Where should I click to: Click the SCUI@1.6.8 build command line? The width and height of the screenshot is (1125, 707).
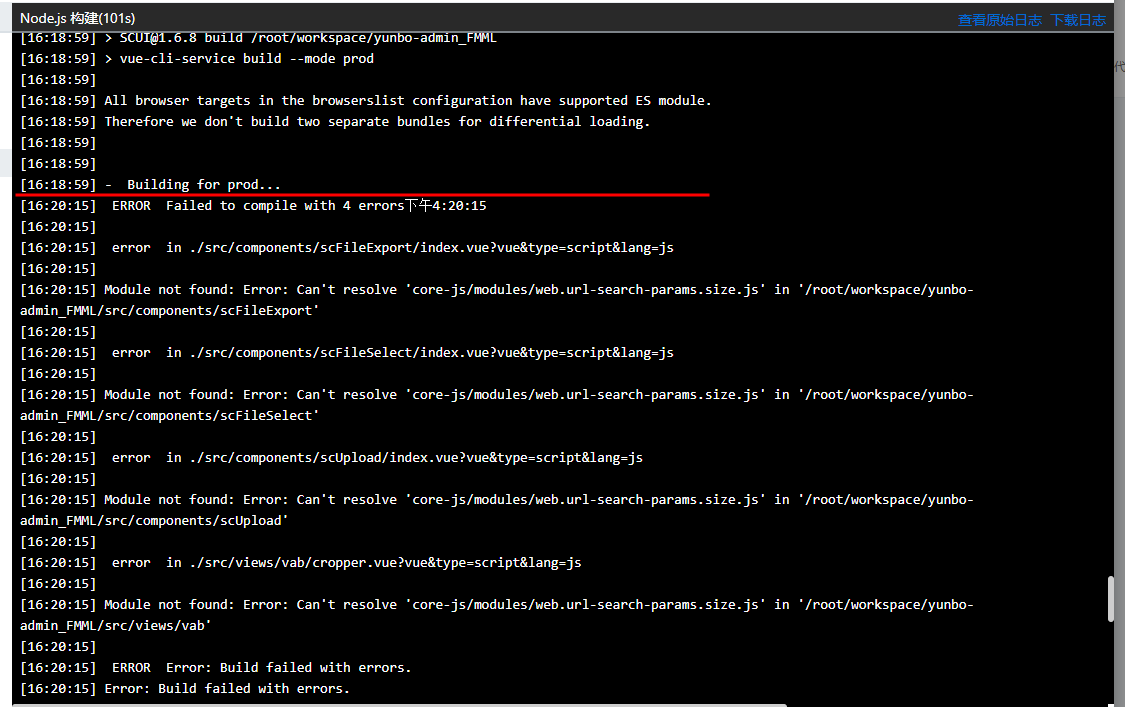[x=258, y=38]
